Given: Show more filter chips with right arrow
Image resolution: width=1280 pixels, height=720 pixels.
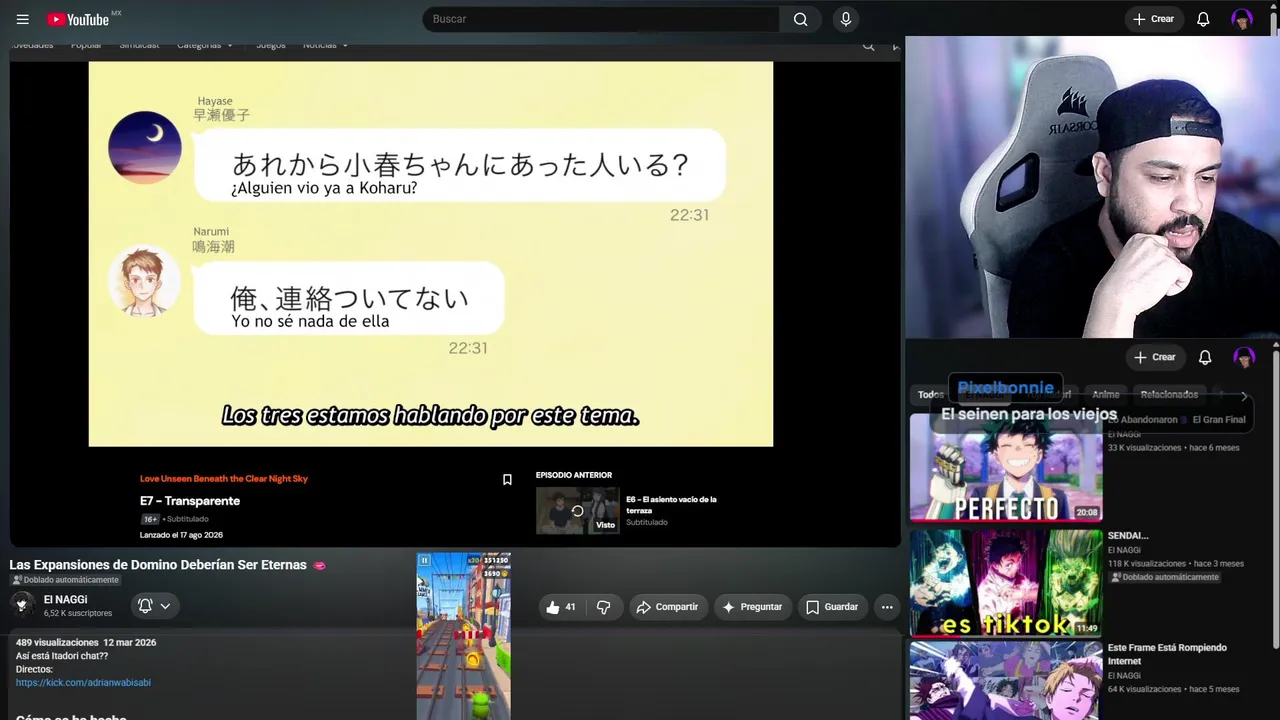Looking at the screenshot, I should (x=1244, y=395).
